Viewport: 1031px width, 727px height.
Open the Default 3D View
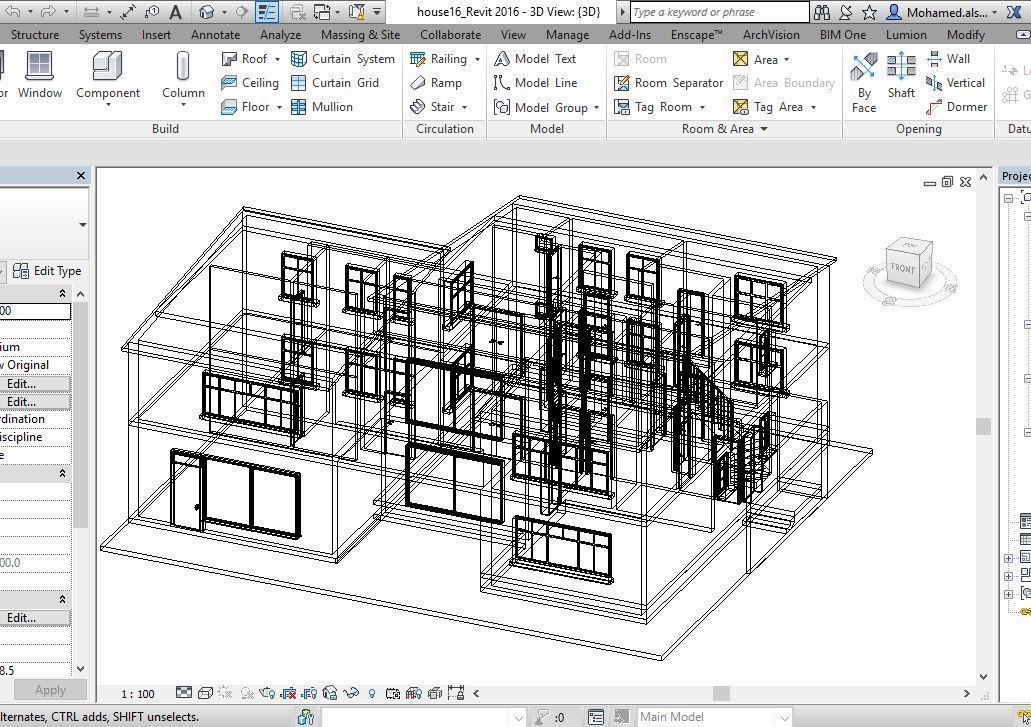[206, 11]
